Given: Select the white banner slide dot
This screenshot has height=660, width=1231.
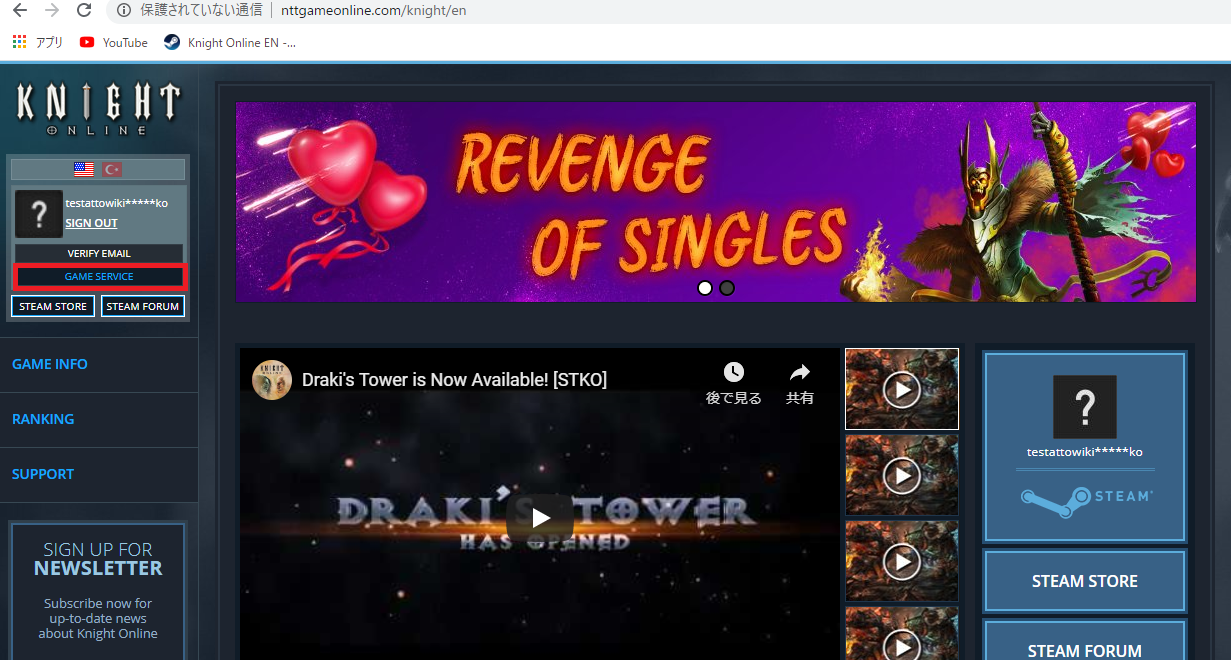Looking at the screenshot, I should 705,288.
